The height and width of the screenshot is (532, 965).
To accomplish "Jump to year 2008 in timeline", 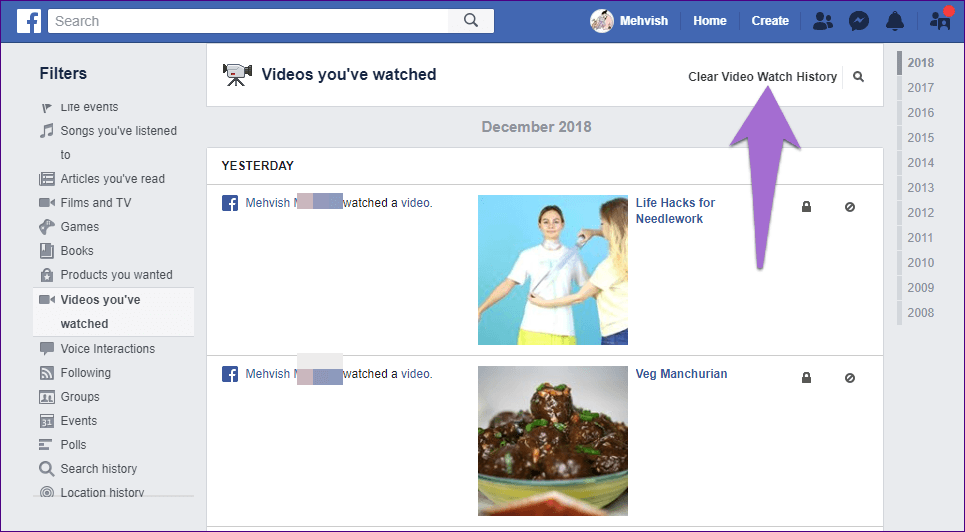I will [921, 312].
